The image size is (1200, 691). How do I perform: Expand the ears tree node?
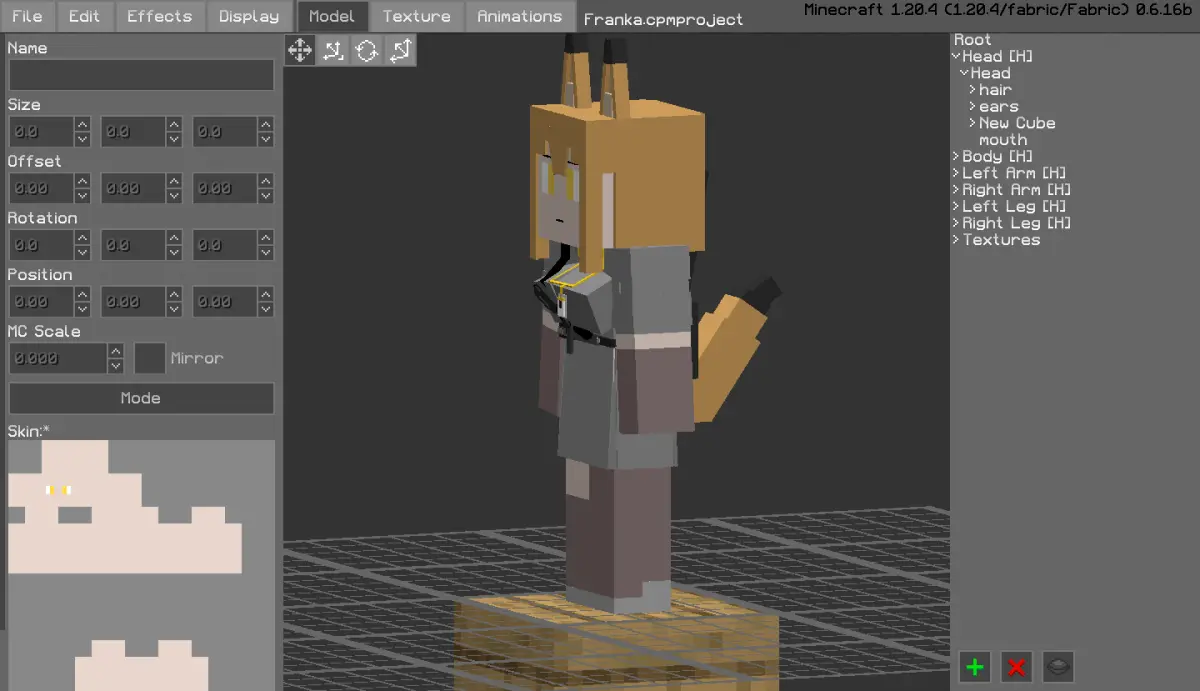click(972, 107)
